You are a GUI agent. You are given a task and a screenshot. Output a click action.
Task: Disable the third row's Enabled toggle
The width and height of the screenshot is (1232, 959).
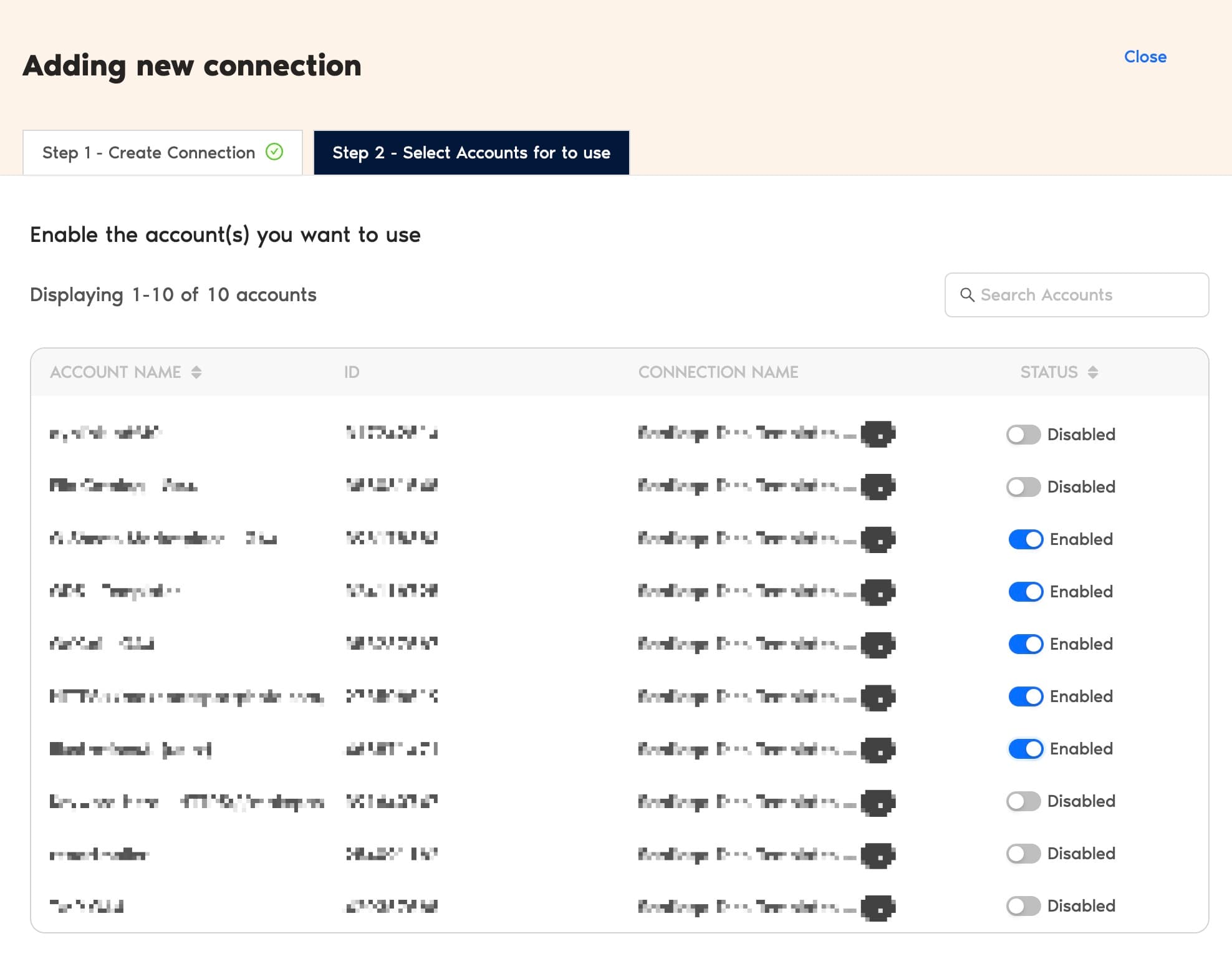point(1026,539)
